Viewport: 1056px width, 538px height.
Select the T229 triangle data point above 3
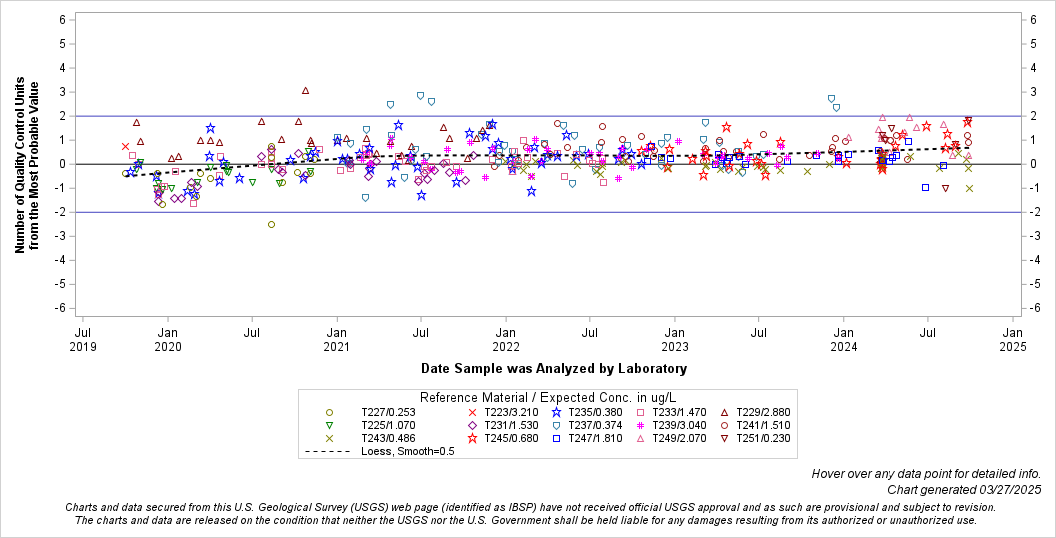click(305, 90)
